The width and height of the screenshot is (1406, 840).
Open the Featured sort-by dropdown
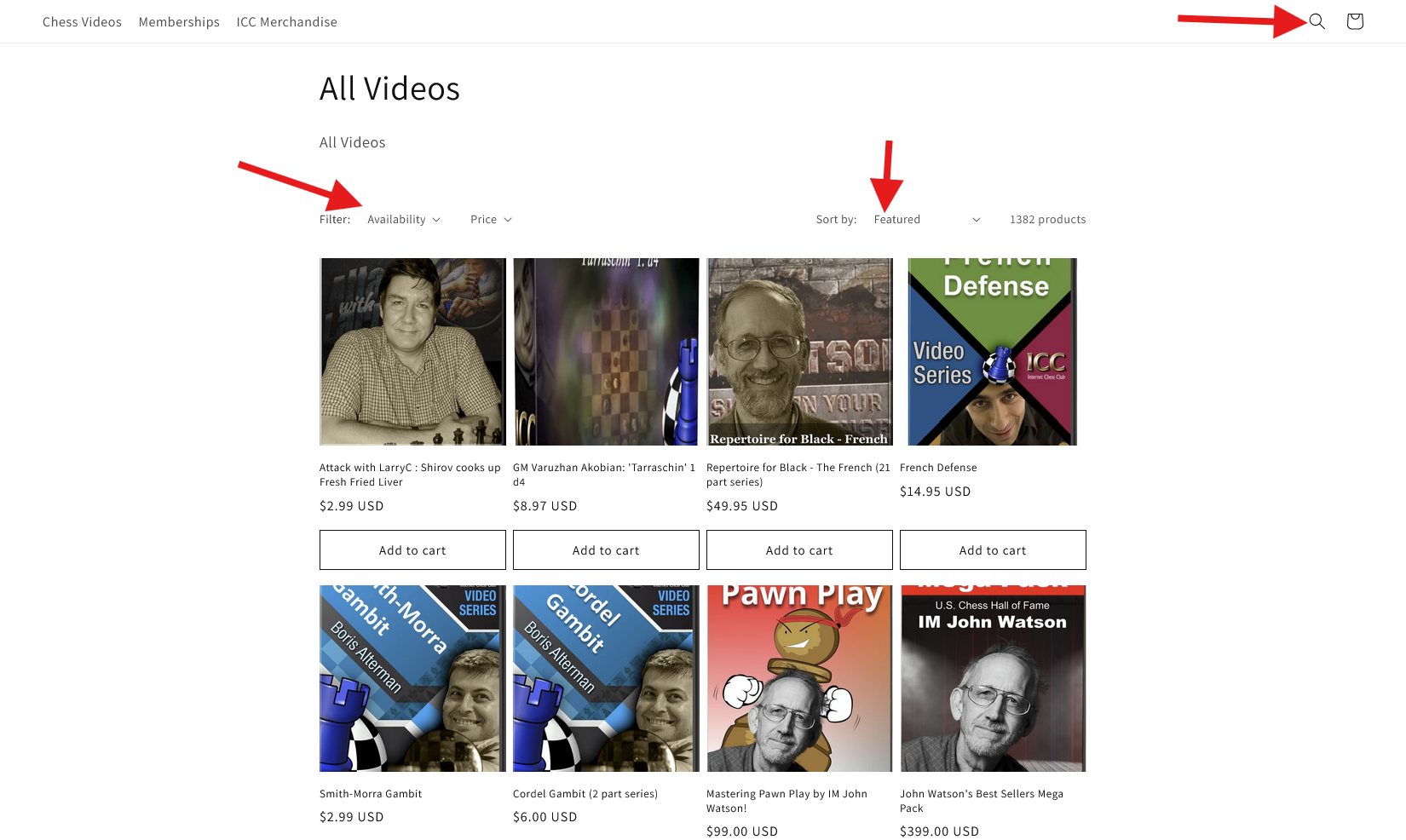[927, 220]
